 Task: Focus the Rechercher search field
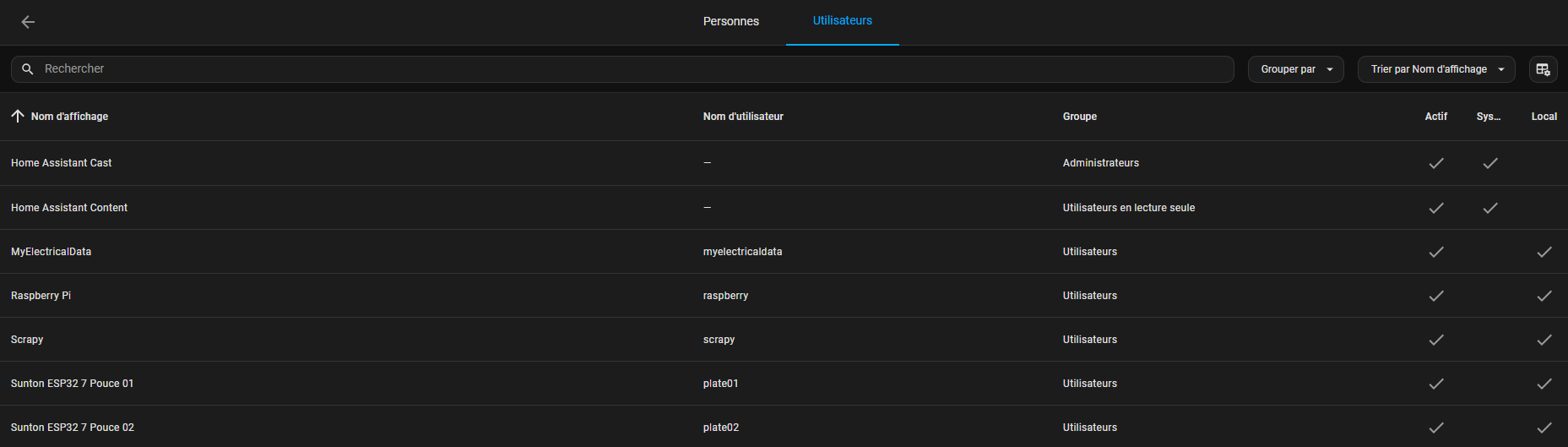coord(622,69)
